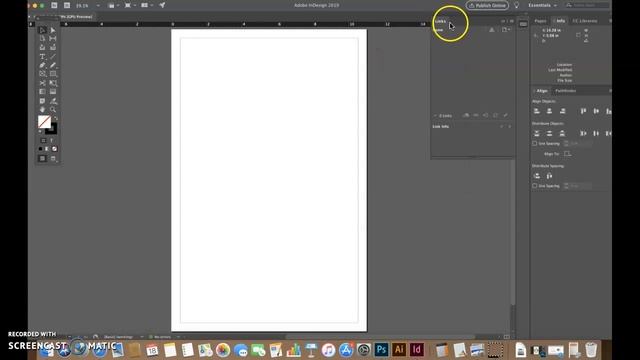Switch to the CC Libraries tab
Viewport: 640px width, 360px height.
click(x=585, y=21)
